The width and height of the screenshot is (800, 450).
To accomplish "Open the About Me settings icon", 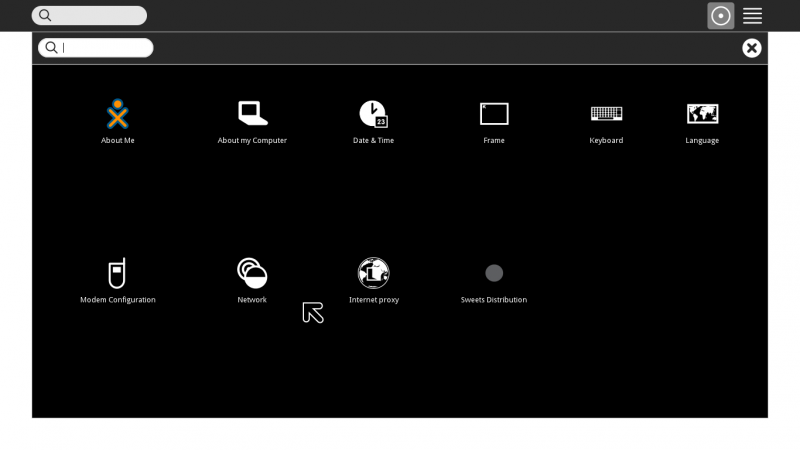I will pos(118,114).
